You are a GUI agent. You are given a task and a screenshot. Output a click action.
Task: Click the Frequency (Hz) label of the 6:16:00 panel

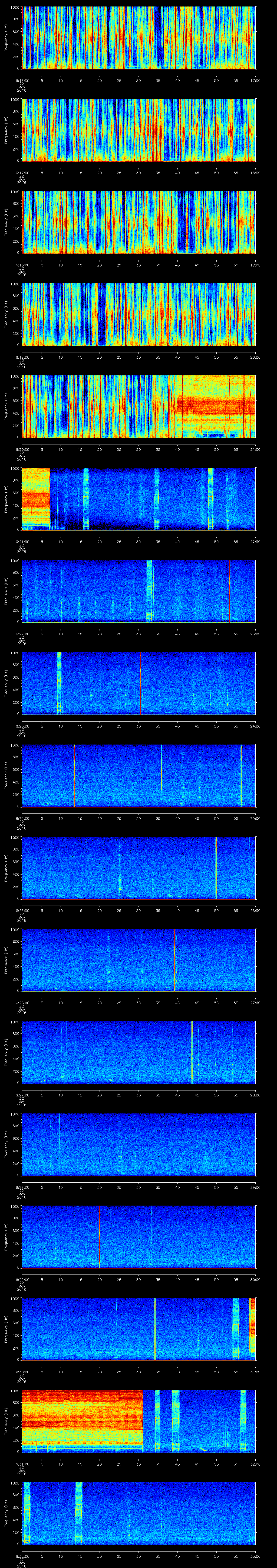point(7,38)
